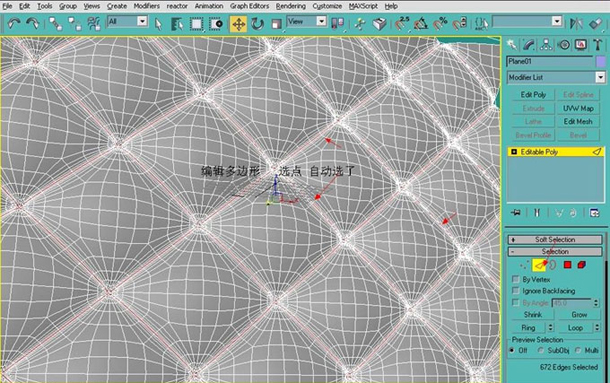Screen dimensions: 610x383
Task: Open the Rendering menu
Action: click(x=291, y=6)
